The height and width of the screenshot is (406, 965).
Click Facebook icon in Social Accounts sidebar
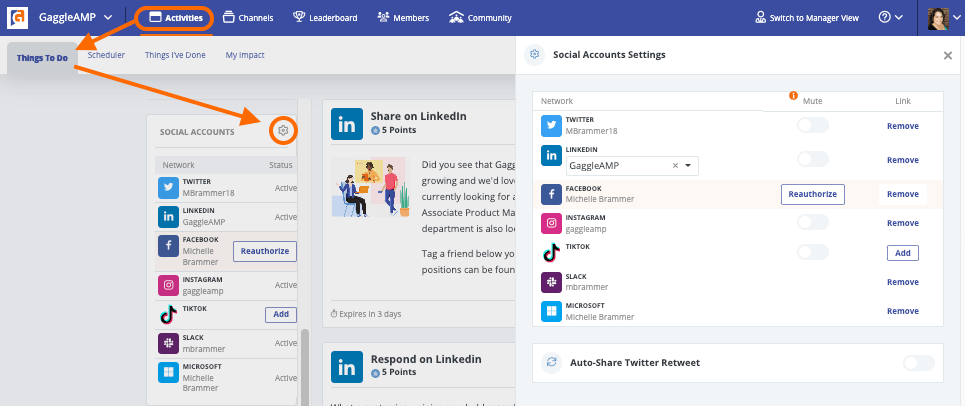click(168, 245)
